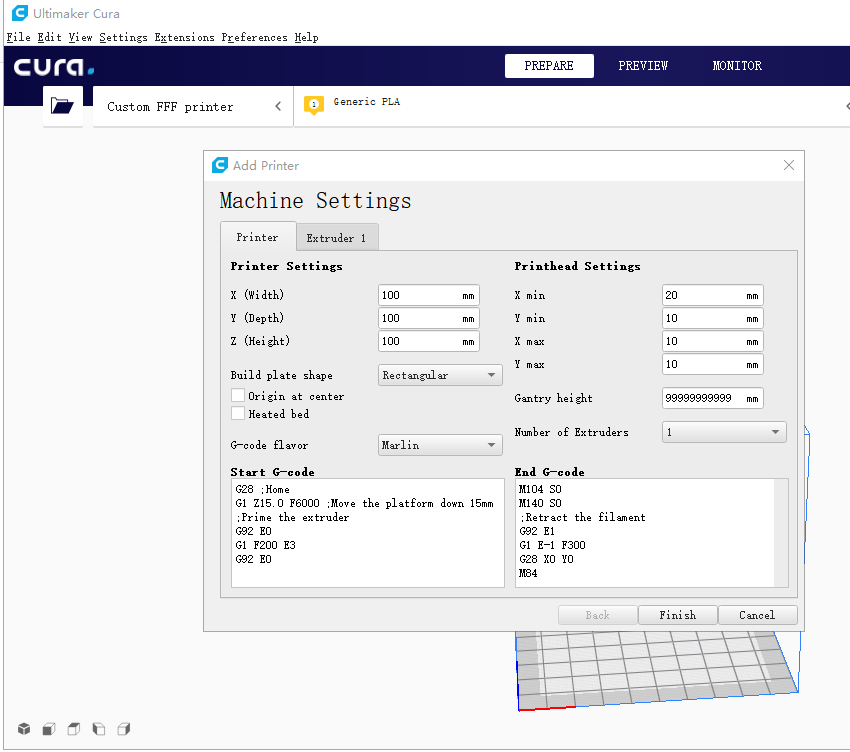850x752 pixels.
Task: Click the Z (Height) input field
Action: (x=429, y=341)
